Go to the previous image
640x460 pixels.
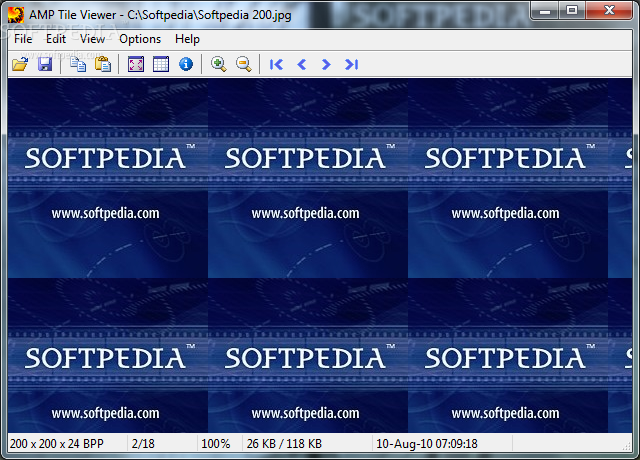click(x=302, y=64)
